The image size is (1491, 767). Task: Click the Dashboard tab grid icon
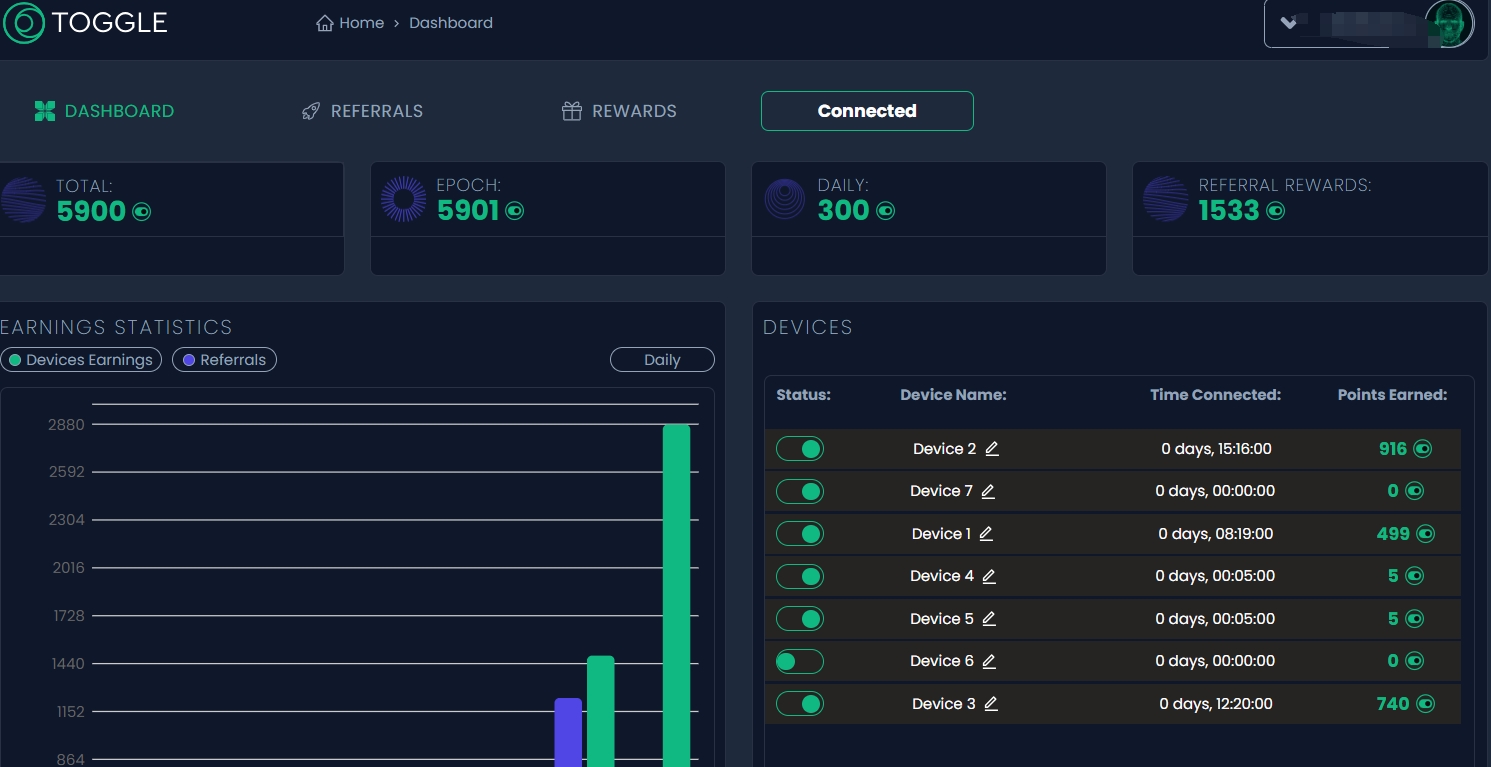(45, 111)
